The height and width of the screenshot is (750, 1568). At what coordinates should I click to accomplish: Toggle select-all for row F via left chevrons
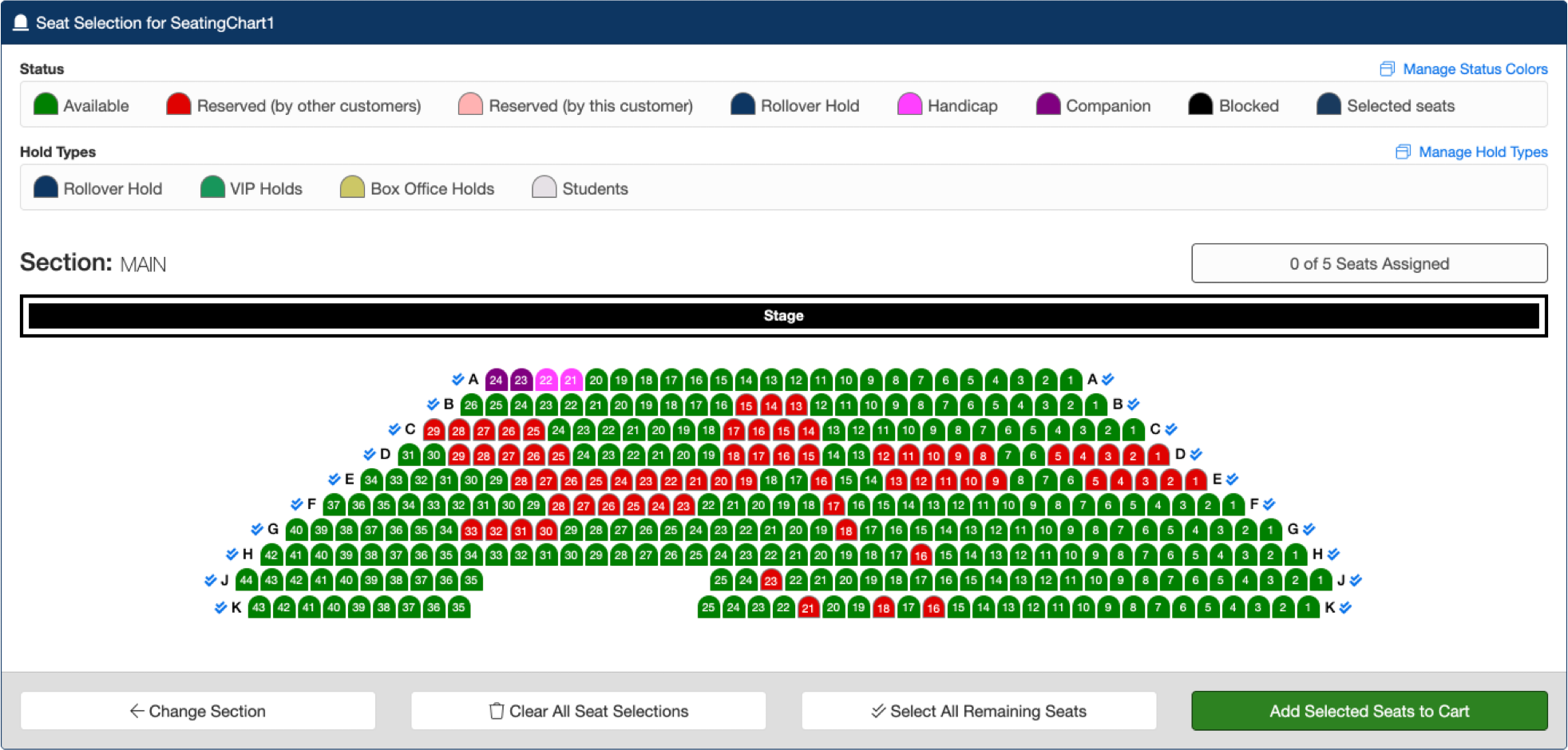295,504
